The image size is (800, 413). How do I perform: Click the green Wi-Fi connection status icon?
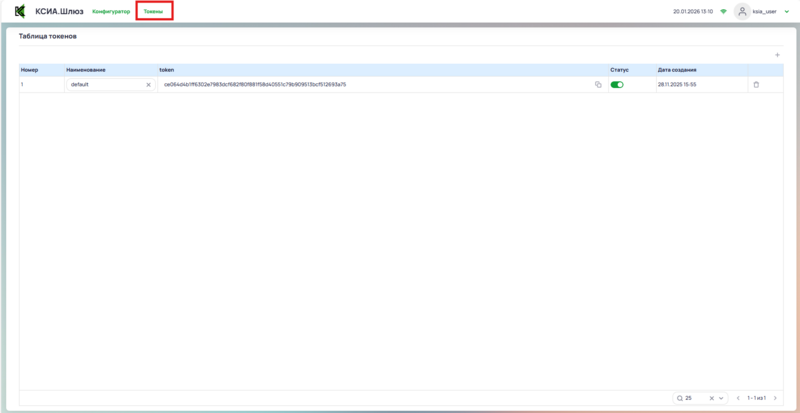[723, 11]
